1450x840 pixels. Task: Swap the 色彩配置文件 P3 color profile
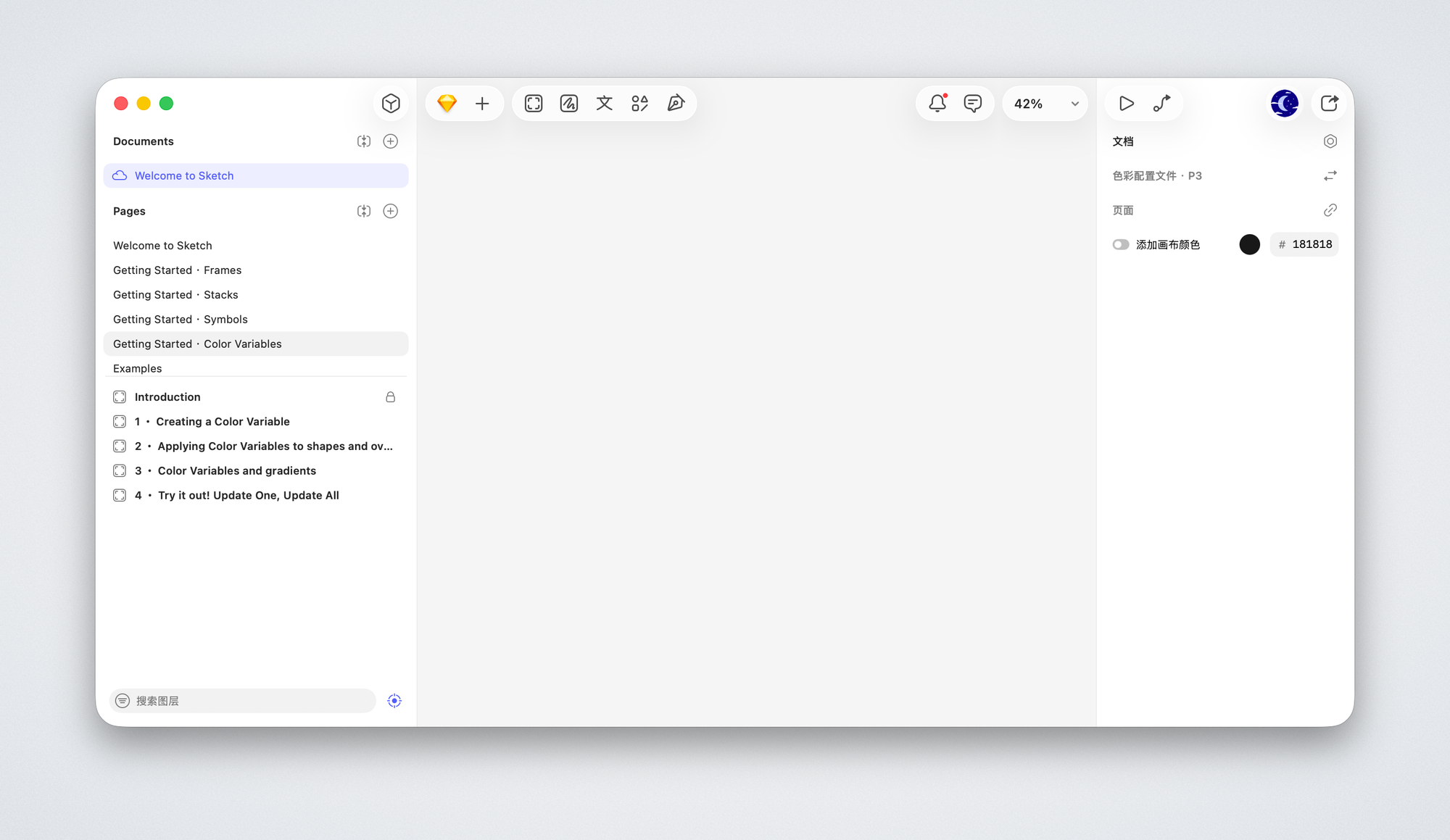1330,176
